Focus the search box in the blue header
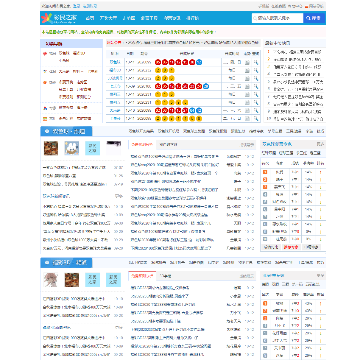 point(277,18)
